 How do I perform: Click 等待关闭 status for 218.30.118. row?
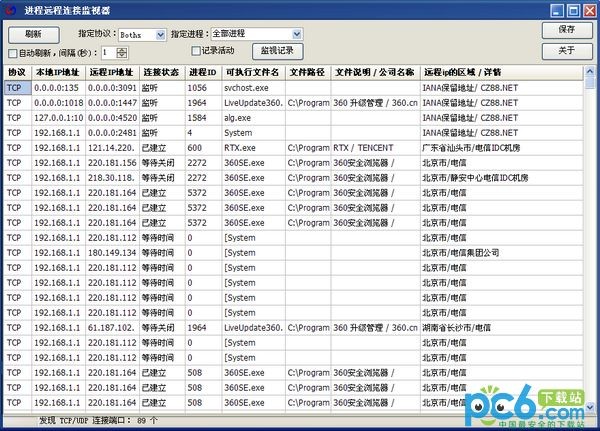pos(162,178)
